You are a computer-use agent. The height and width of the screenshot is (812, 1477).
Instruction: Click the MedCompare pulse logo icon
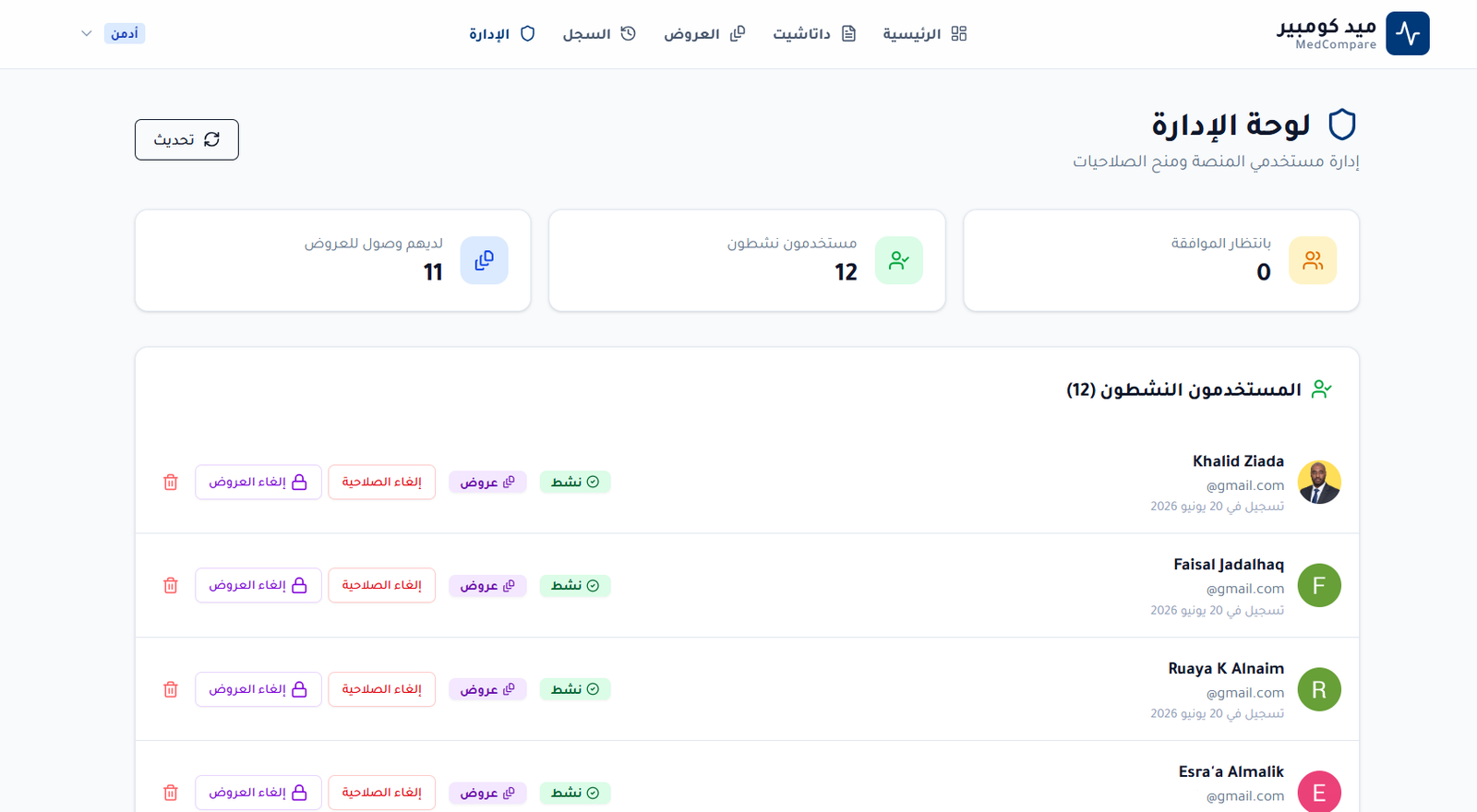pyautogui.click(x=1408, y=33)
